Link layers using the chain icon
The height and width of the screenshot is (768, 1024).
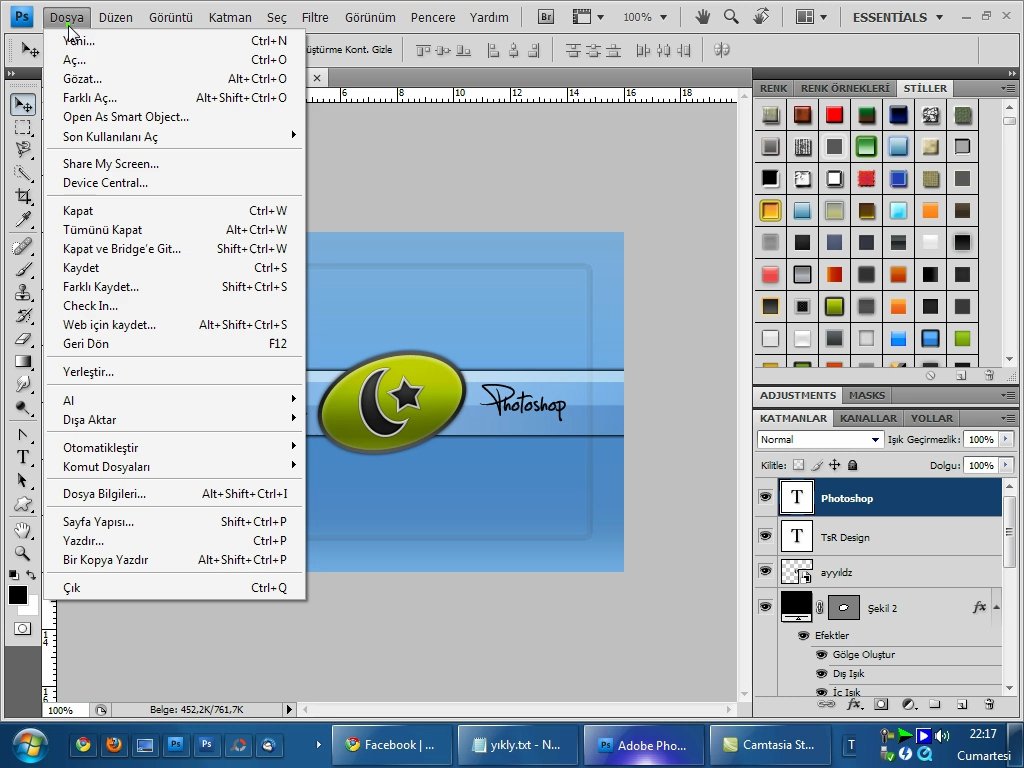[x=826, y=704]
